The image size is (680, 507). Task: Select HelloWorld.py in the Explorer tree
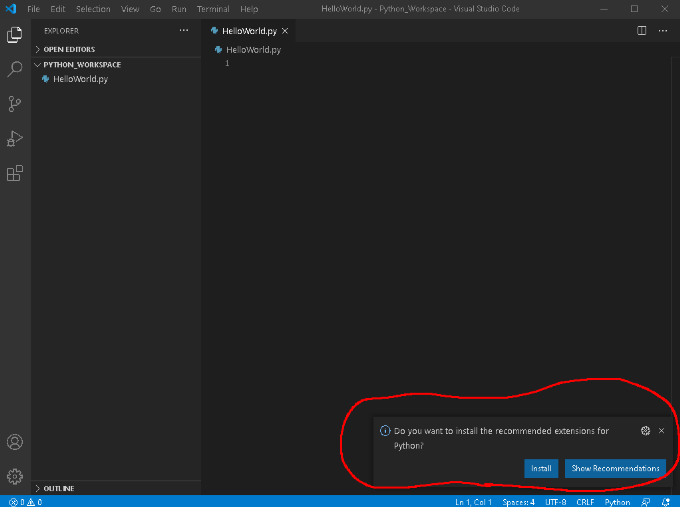coord(116,79)
